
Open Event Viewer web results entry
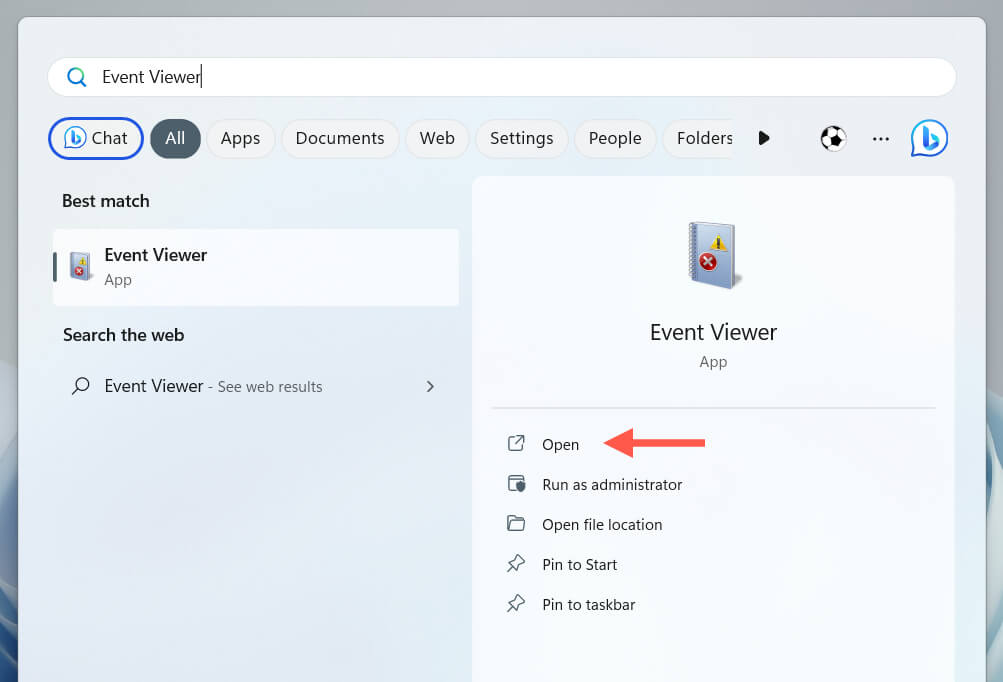(256, 386)
